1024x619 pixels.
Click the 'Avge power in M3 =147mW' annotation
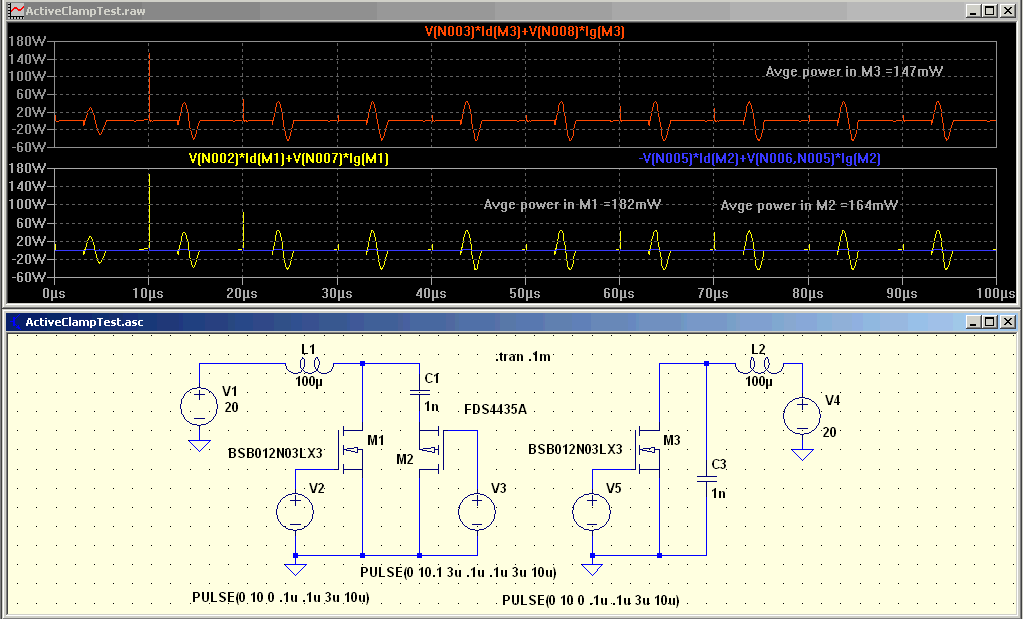coord(854,71)
